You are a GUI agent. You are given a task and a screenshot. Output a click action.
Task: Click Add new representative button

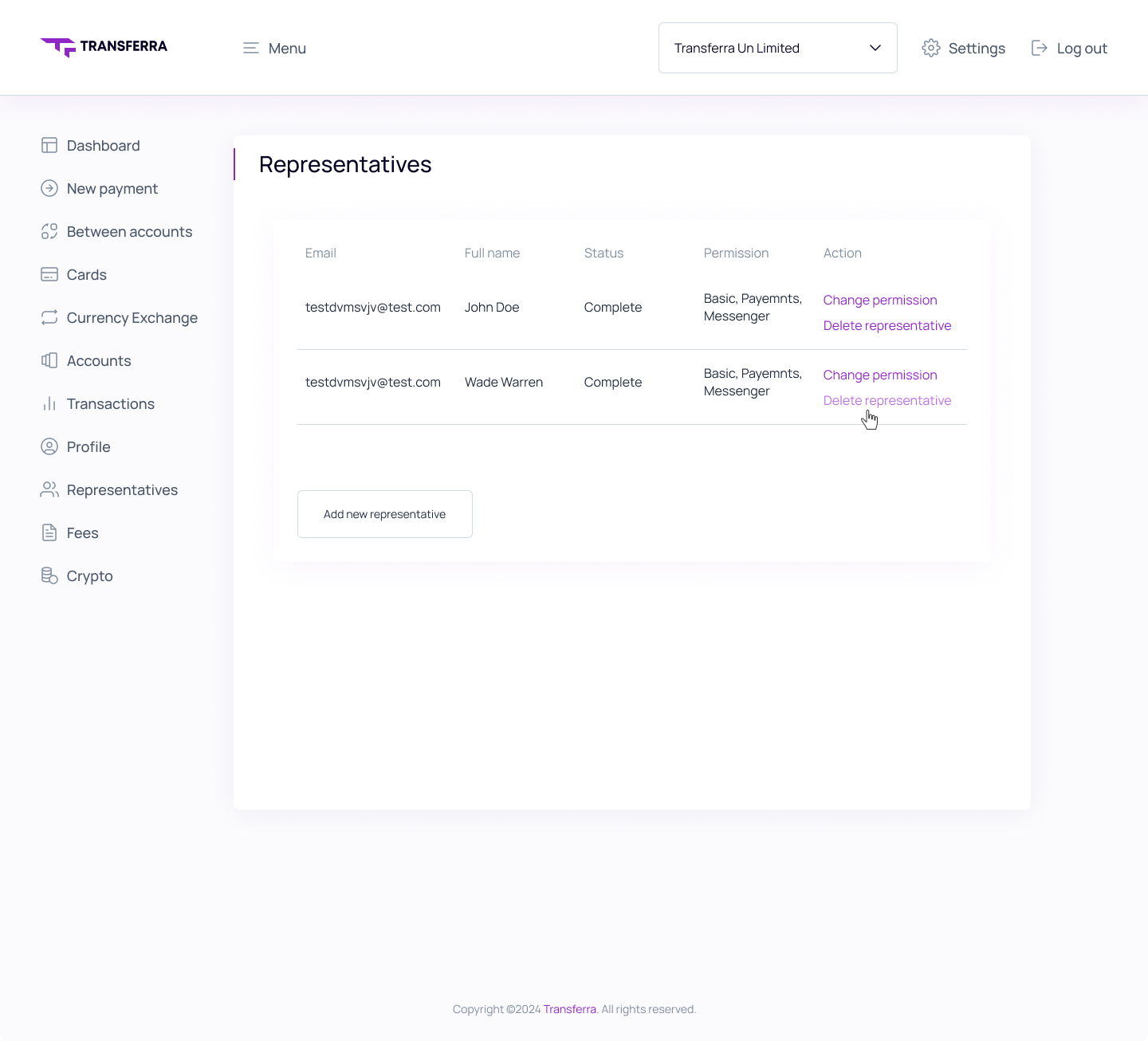384,514
